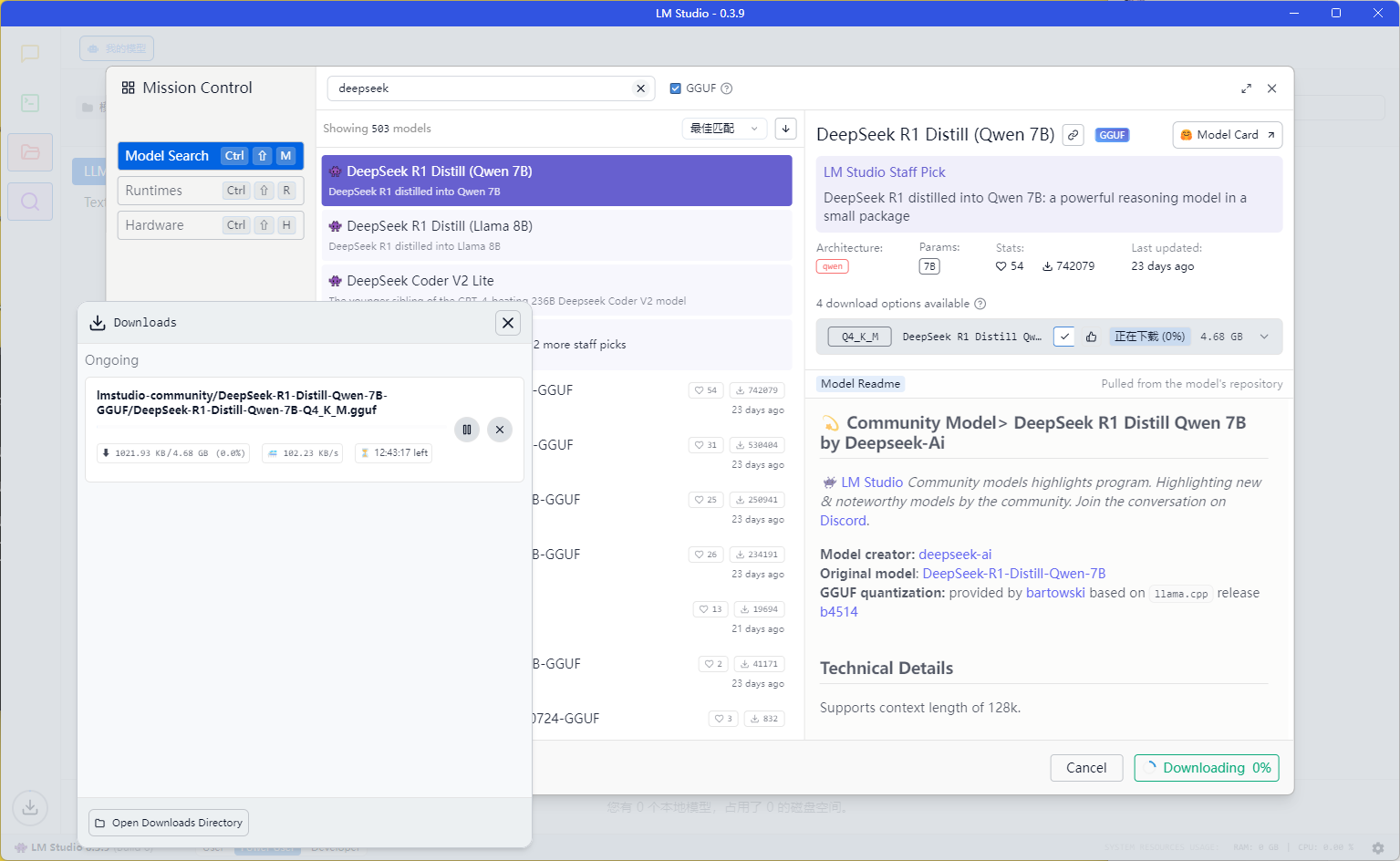Close the Mission Control dialog
The width and height of the screenshot is (1400, 861).
coord(1271,88)
